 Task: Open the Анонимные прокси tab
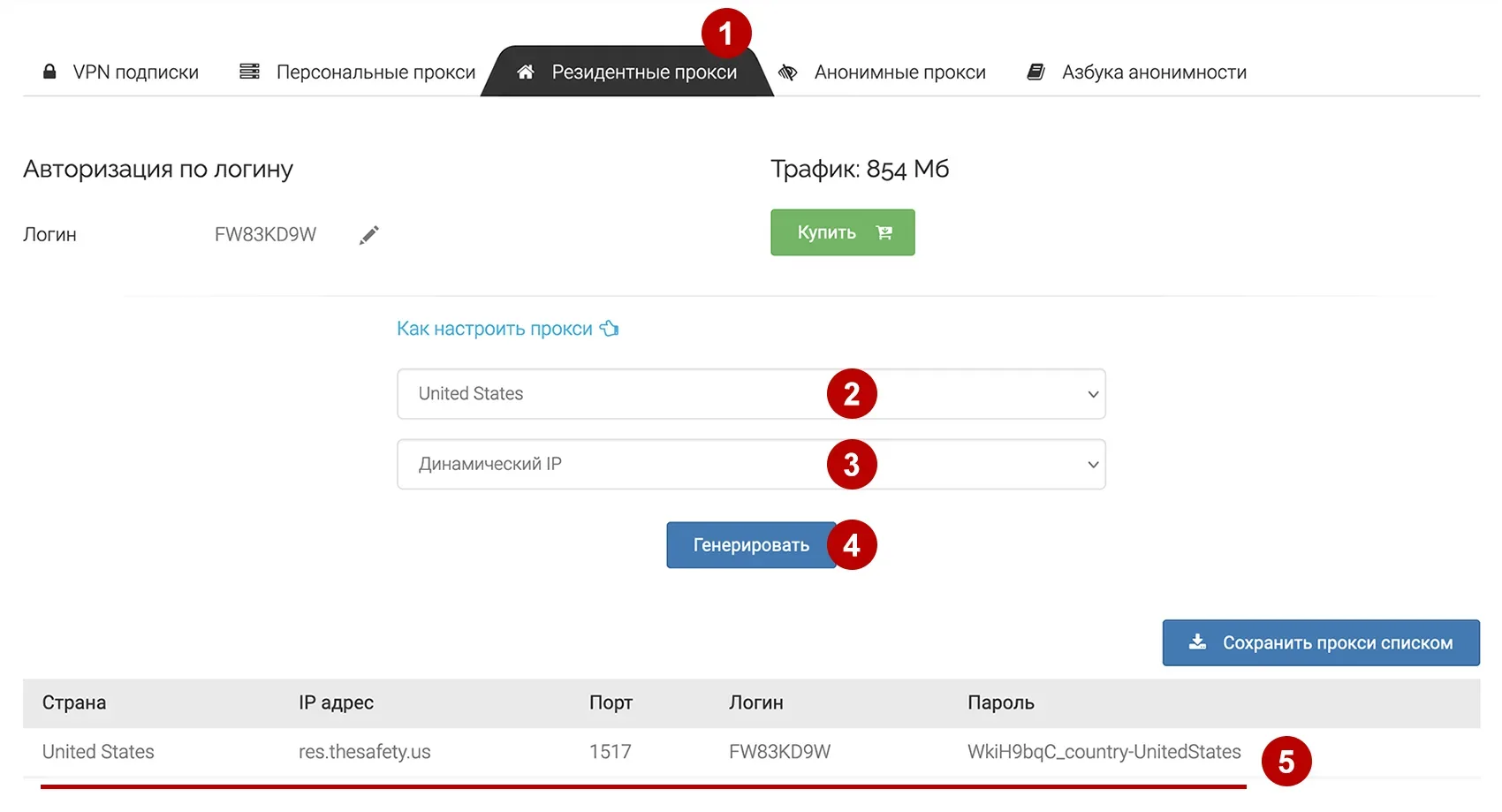click(x=899, y=72)
